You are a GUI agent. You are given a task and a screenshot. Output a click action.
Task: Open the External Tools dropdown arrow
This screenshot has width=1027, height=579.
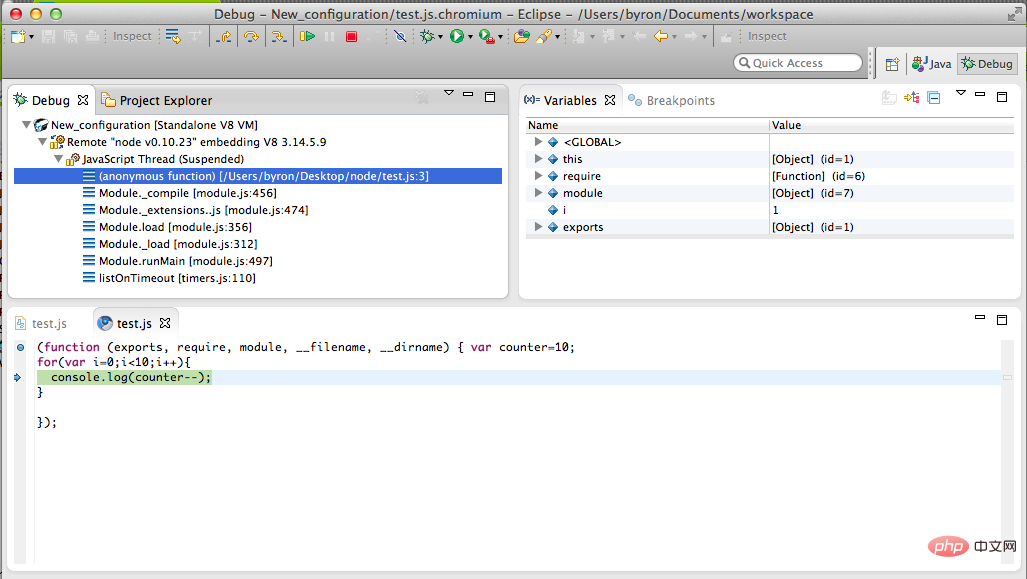click(x=500, y=37)
